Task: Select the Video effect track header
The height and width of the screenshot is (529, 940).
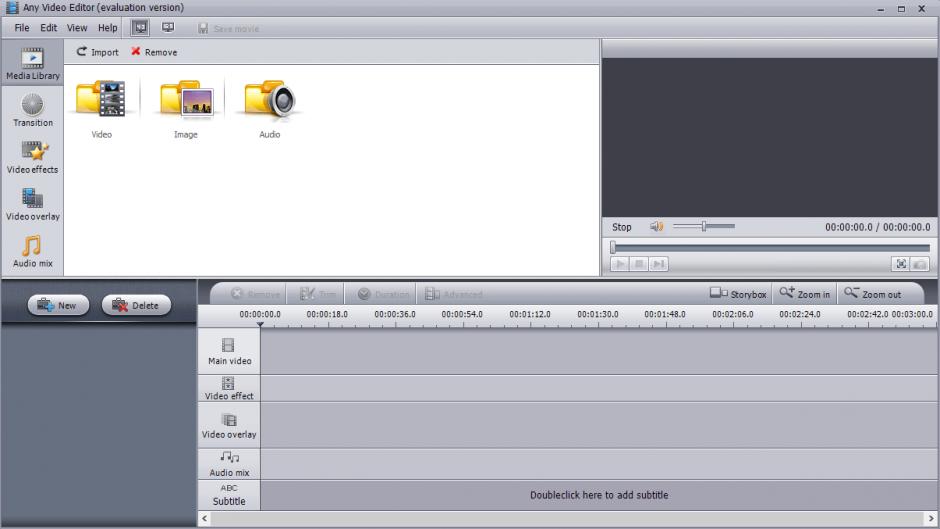Action: click(x=229, y=389)
